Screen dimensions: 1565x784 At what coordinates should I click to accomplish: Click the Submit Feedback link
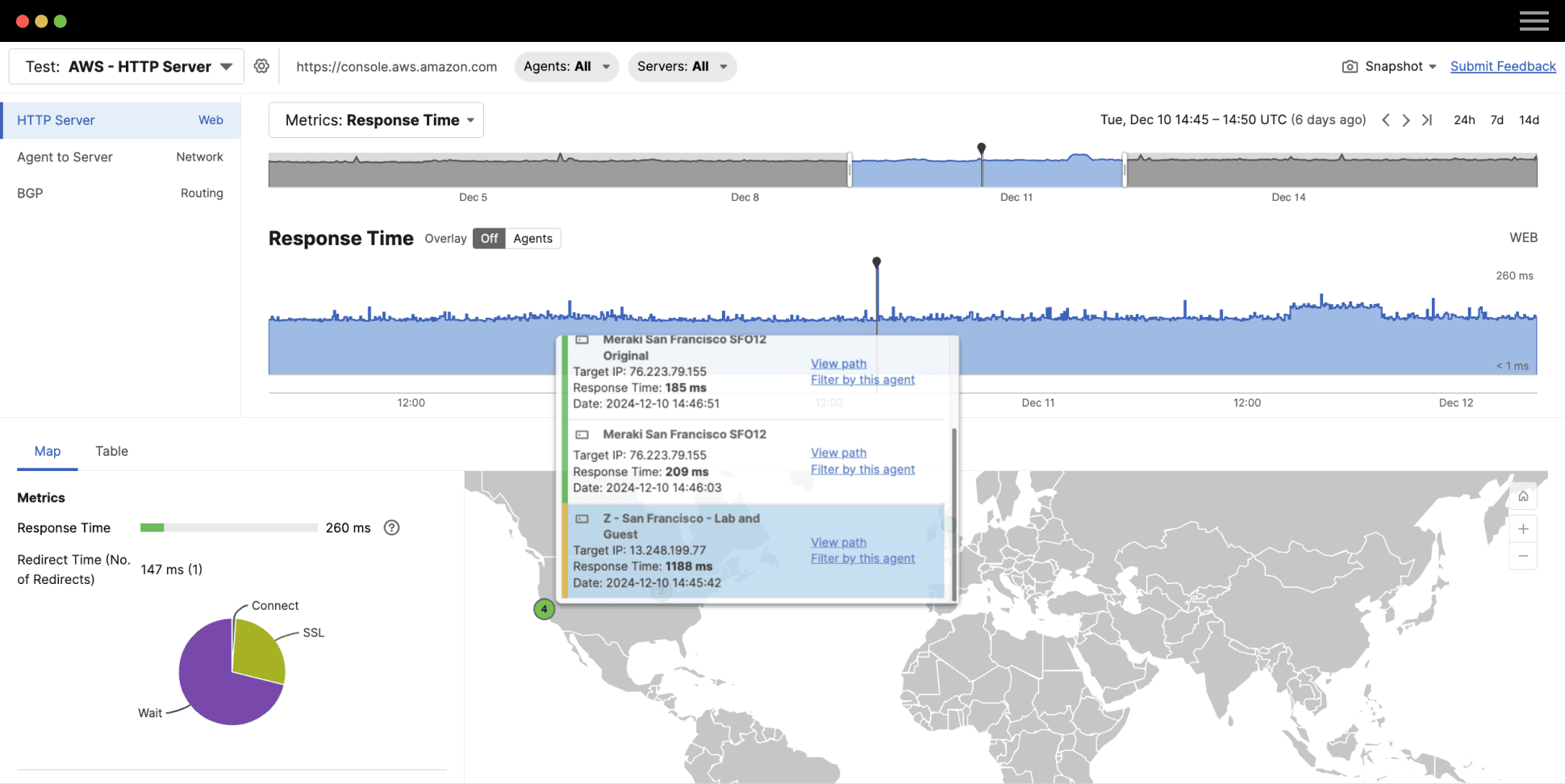1502,66
